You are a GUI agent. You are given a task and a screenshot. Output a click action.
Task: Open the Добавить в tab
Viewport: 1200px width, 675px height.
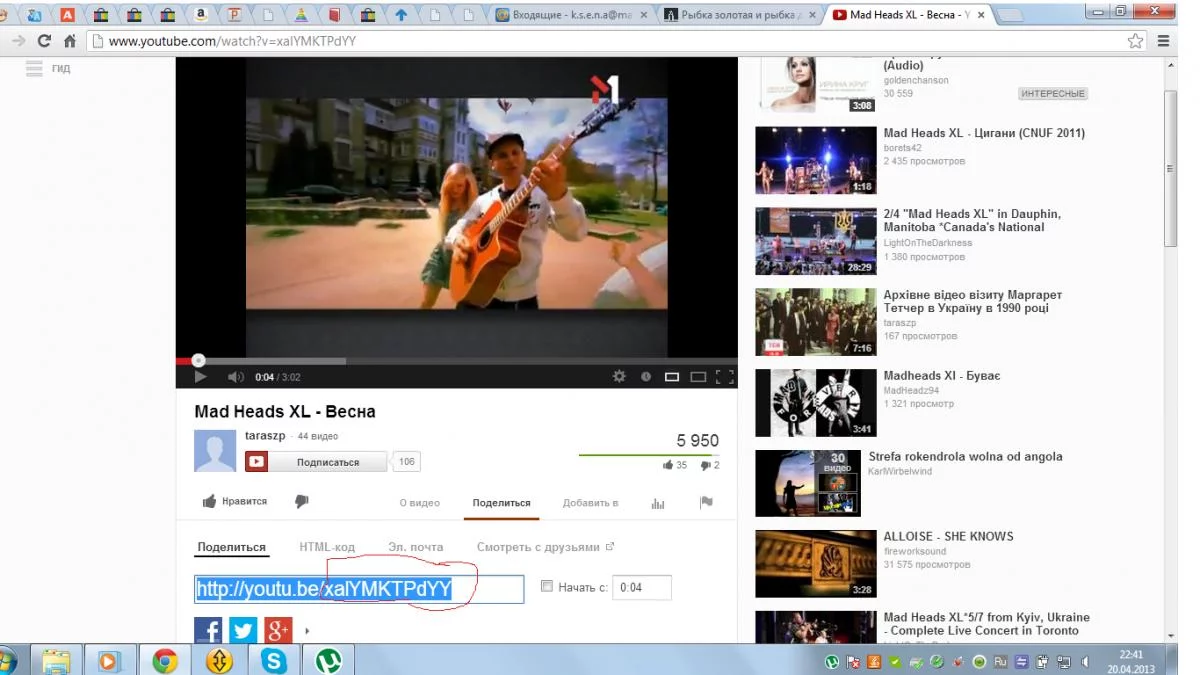coord(590,503)
